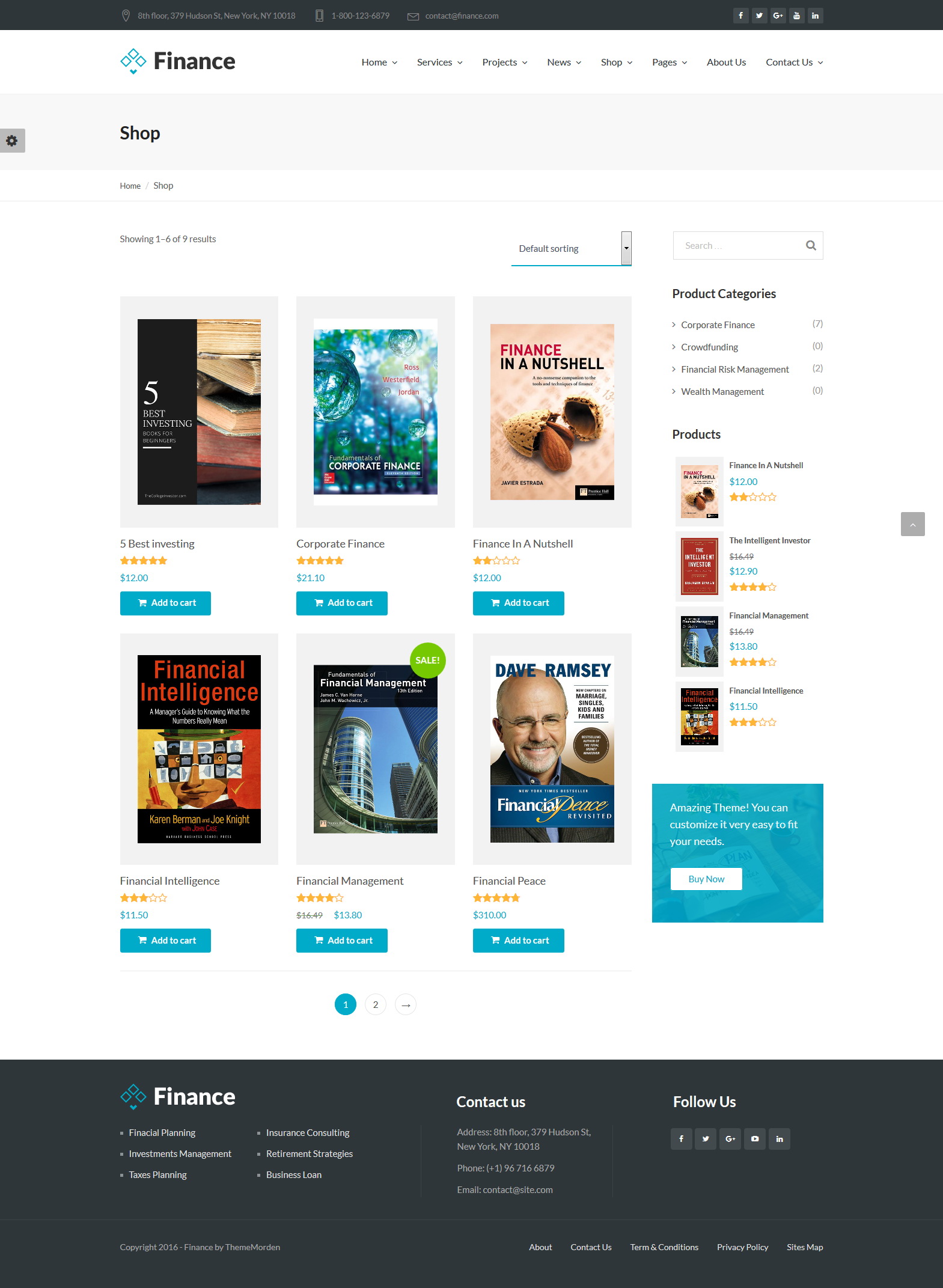This screenshot has width=943, height=1288.
Task: Click the LinkedIn icon in header
Action: [815, 16]
